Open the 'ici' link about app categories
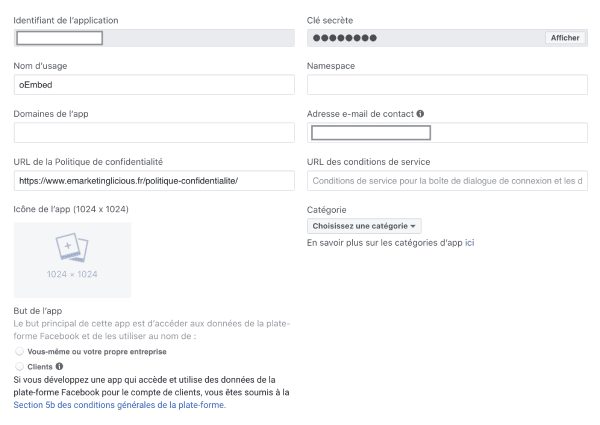The height and width of the screenshot is (425, 600). (469, 242)
